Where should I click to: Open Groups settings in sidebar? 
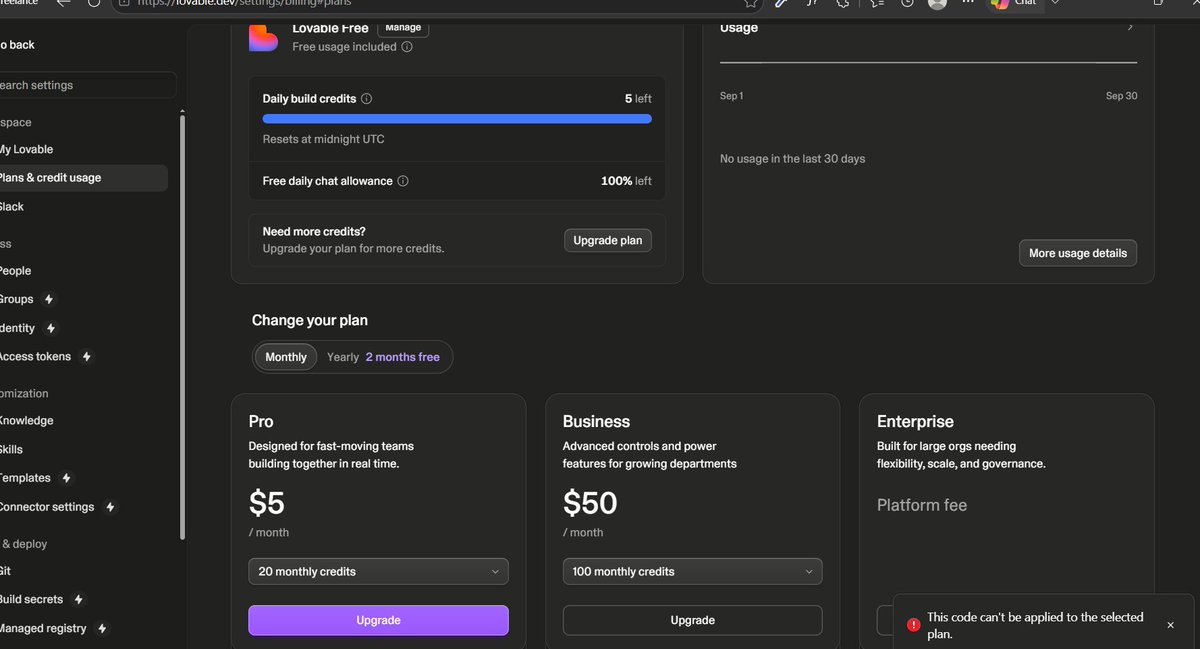tap(17, 299)
